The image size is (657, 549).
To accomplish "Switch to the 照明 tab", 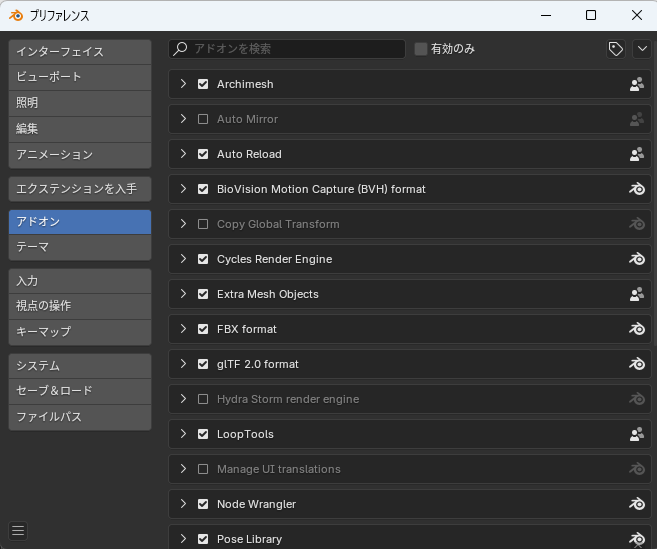I will [80, 103].
